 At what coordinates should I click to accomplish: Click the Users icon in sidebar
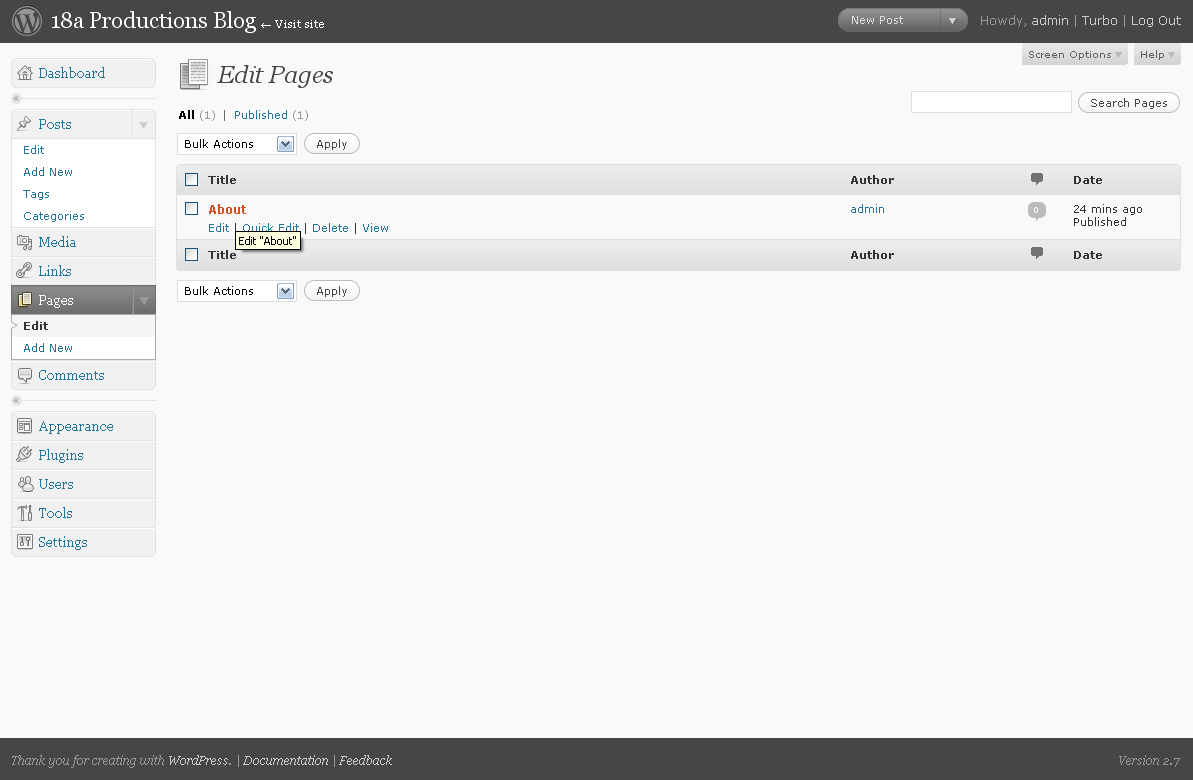24,484
